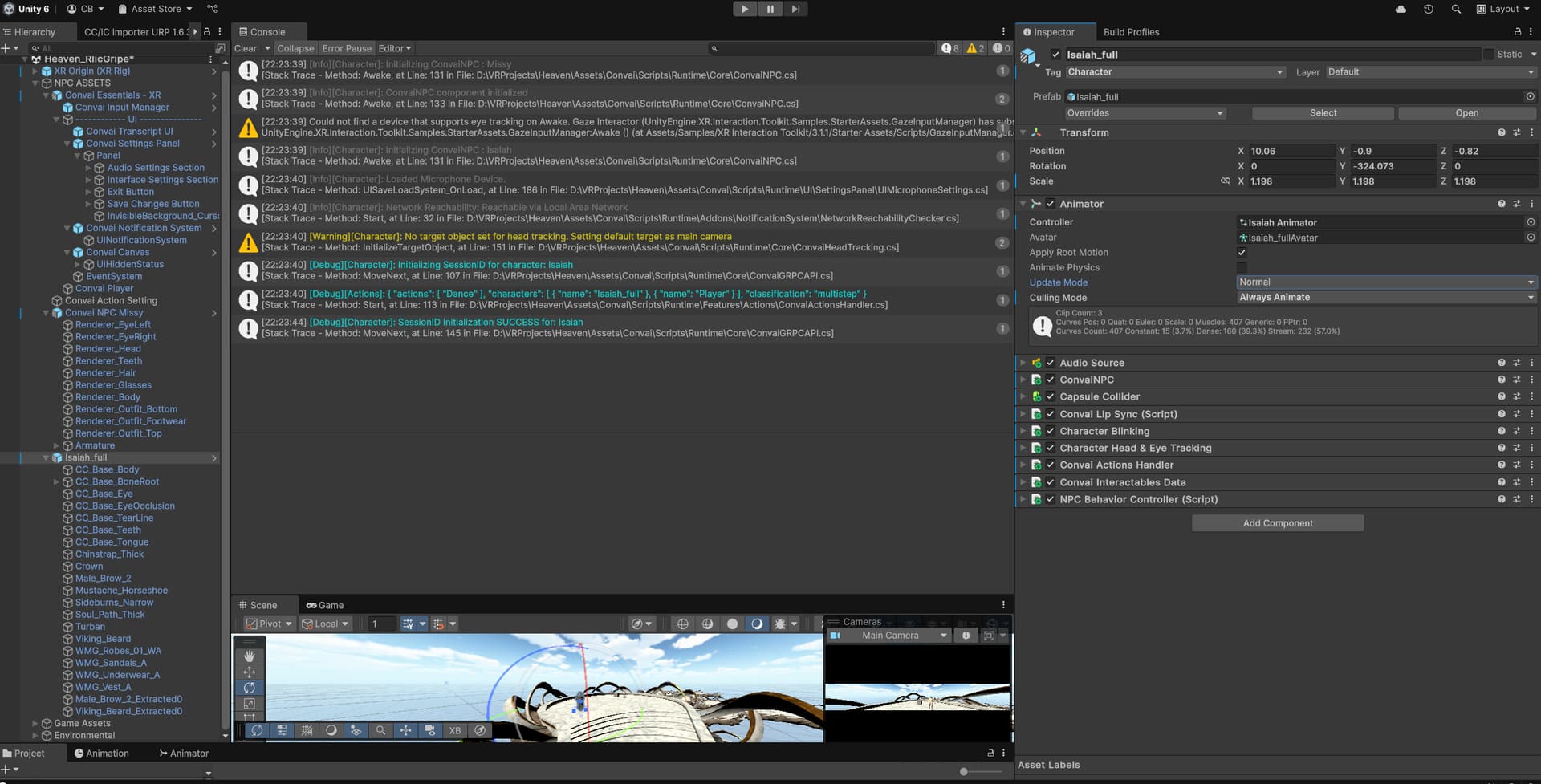This screenshot has height=784, width=1541.
Task: Switch to the Animation tab at bottom
Action: point(102,754)
